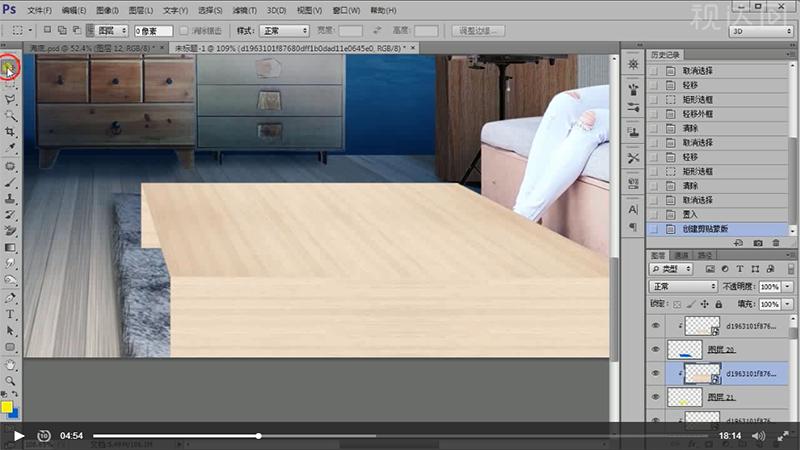Click the video progress slider handle
Screen dimensions: 800x450
(x=259, y=436)
